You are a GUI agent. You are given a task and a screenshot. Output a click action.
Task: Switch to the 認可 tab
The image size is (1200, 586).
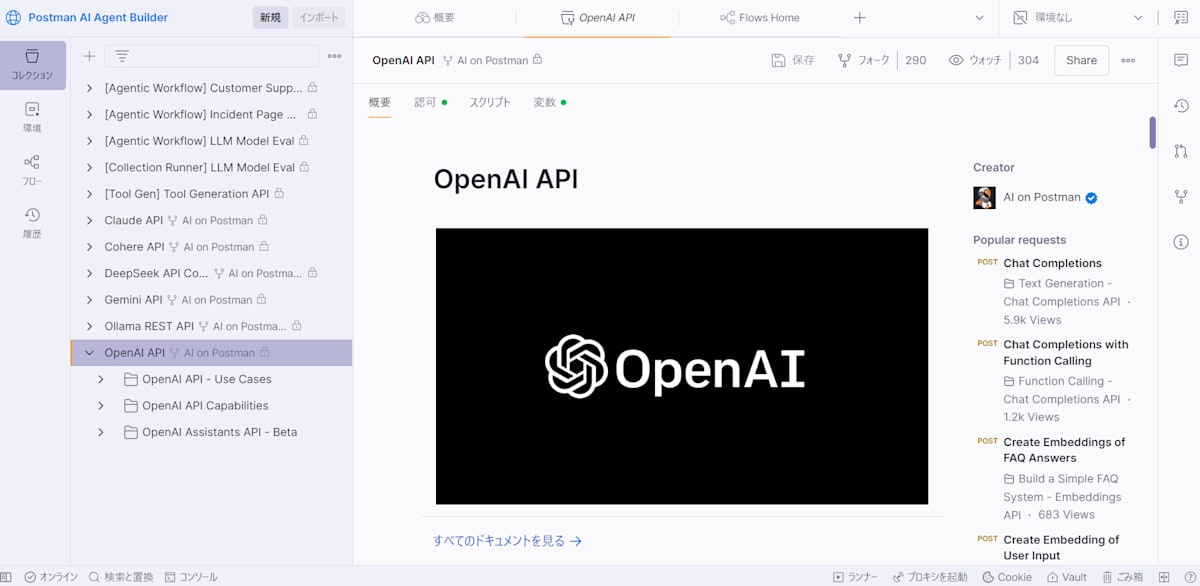pyautogui.click(x=425, y=101)
